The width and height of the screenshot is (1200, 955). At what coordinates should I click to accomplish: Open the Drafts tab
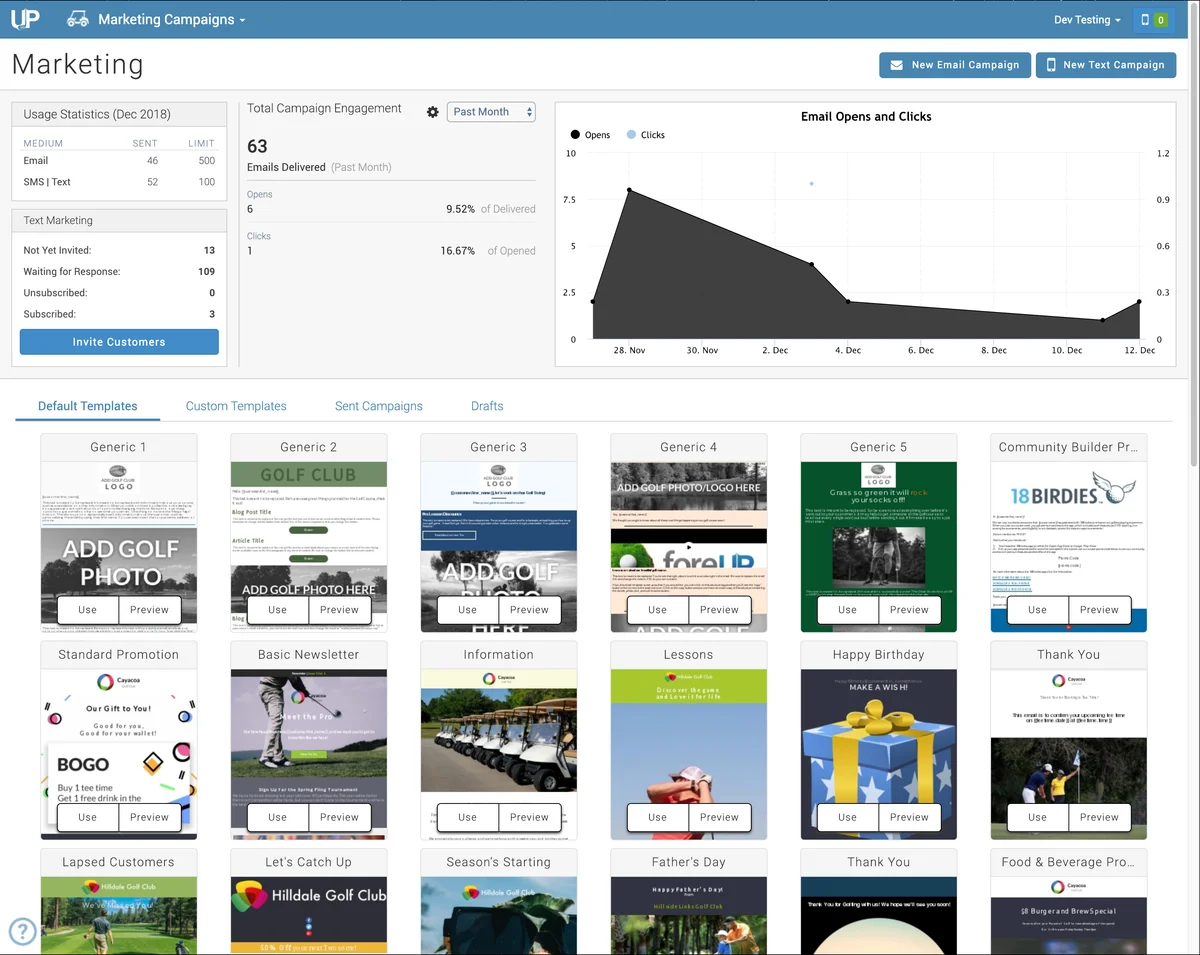point(487,406)
